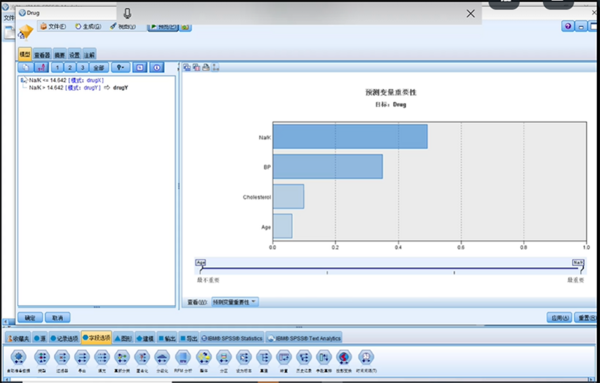600x383 pixels.
Task: Click the copy icon in the rule browser toolbar
Action: tap(26, 68)
